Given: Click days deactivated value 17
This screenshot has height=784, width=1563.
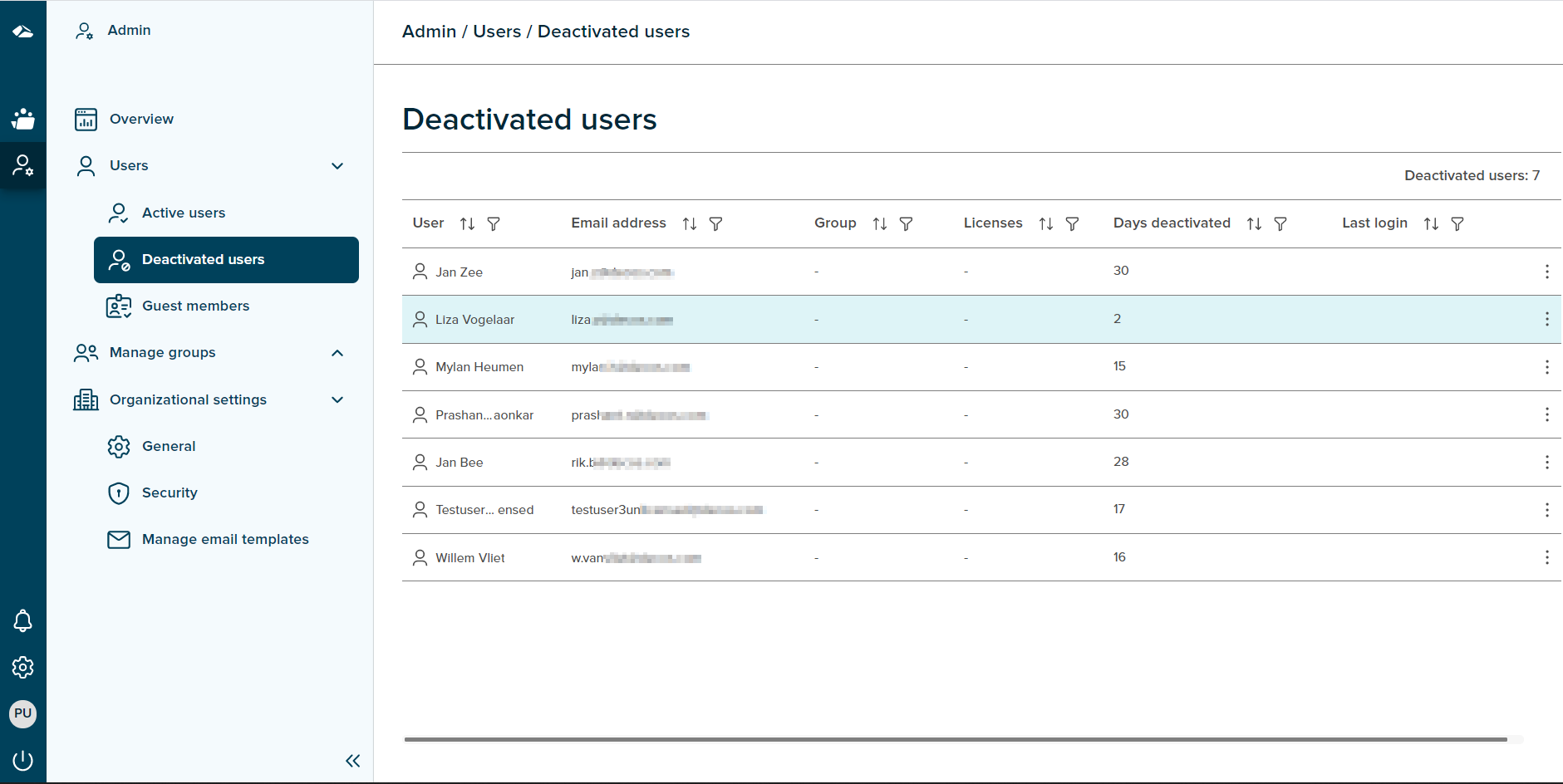Looking at the screenshot, I should point(1119,509).
